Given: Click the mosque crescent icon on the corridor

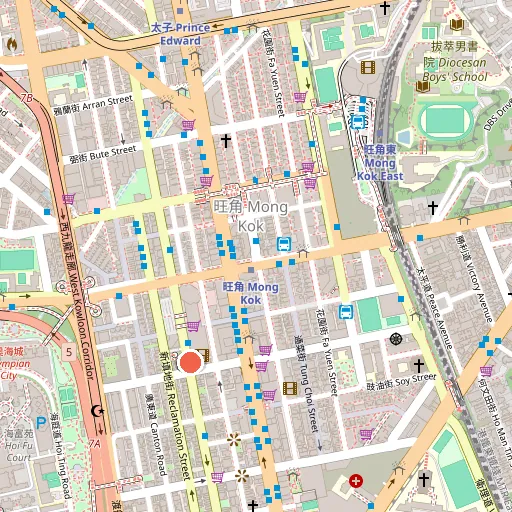Looking at the screenshot, I should point(97,411).
